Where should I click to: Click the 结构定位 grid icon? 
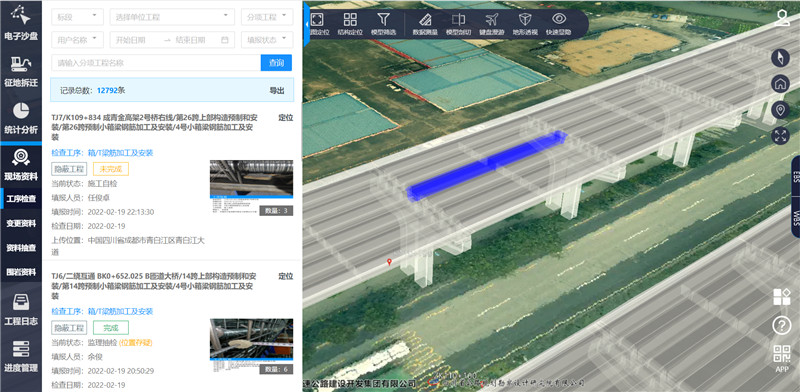[x=350, y=24]
